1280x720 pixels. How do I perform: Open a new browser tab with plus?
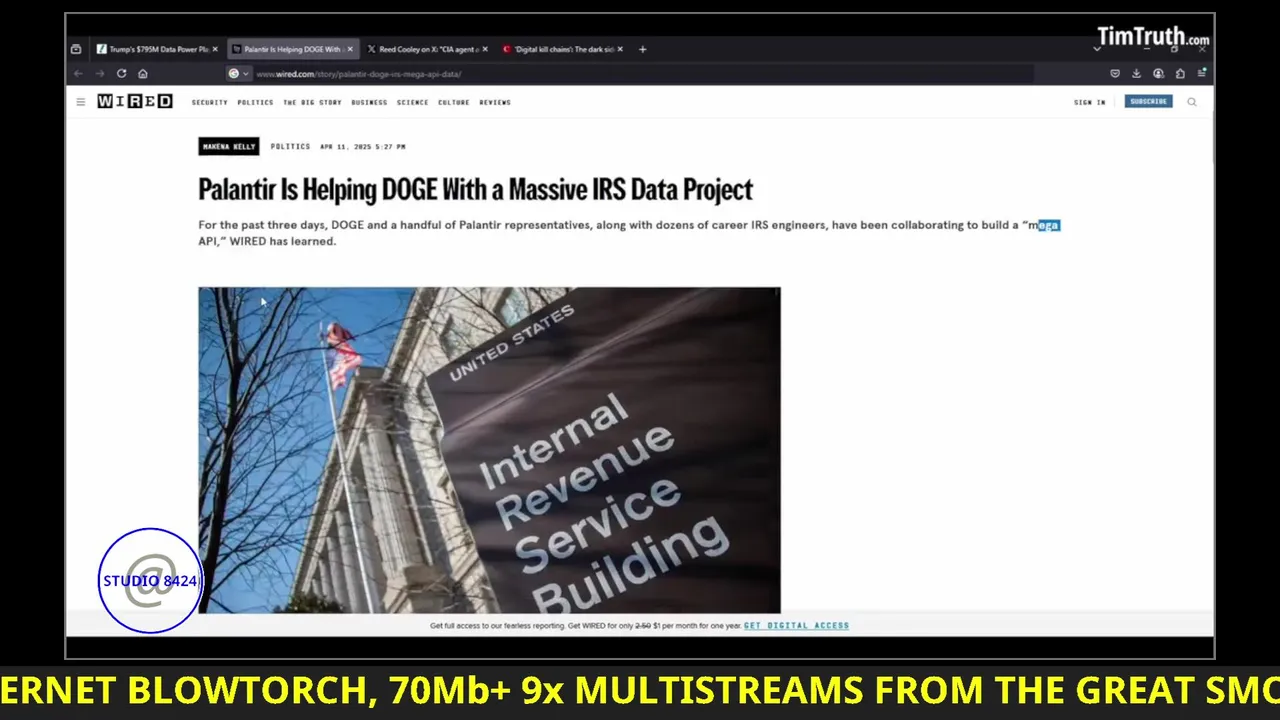click(642, 49)
